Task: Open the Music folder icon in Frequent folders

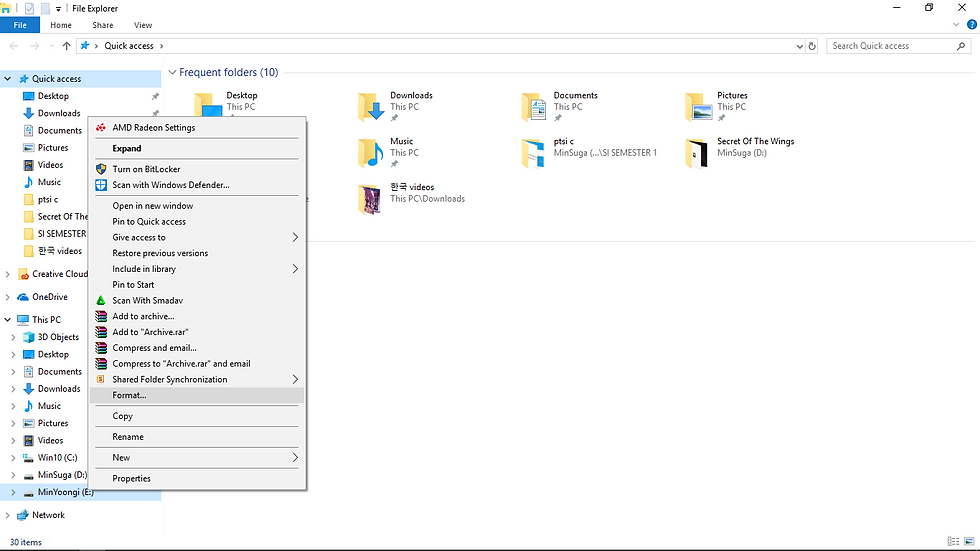Action: 371,153
